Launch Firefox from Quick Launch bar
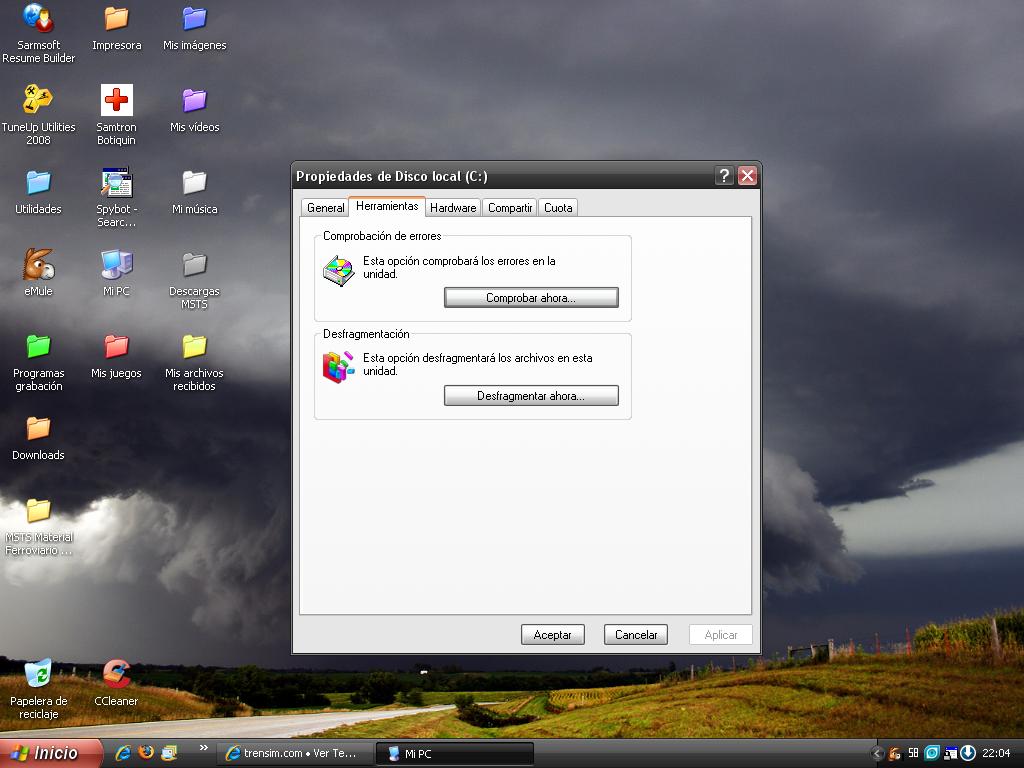Screen dimensions: 1024x768 [146, 752]
